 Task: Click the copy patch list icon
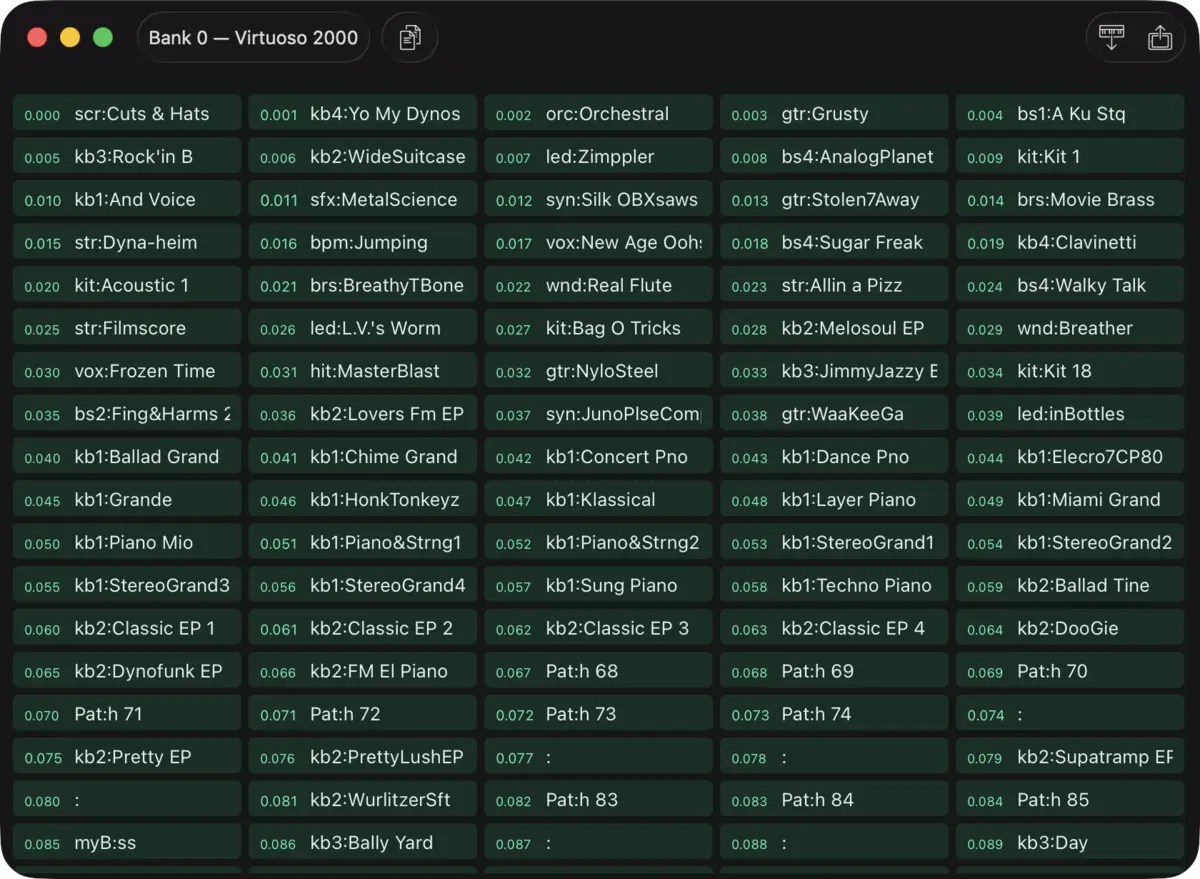click(x=410, y=38)
